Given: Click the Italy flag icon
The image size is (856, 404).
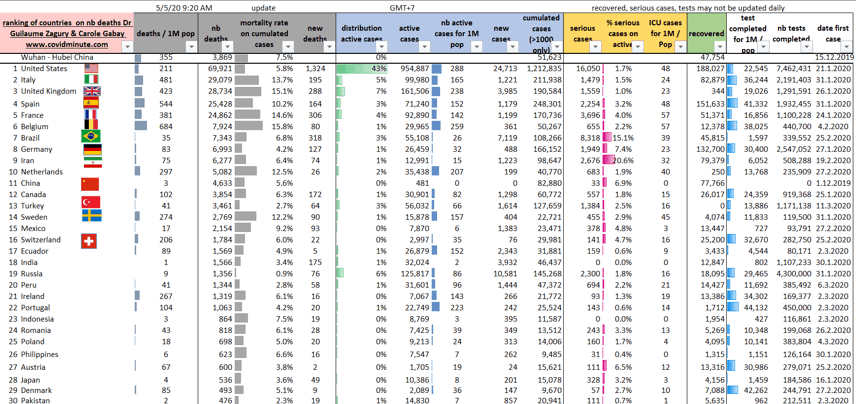Looking at the screenshot, I should 91,80.
